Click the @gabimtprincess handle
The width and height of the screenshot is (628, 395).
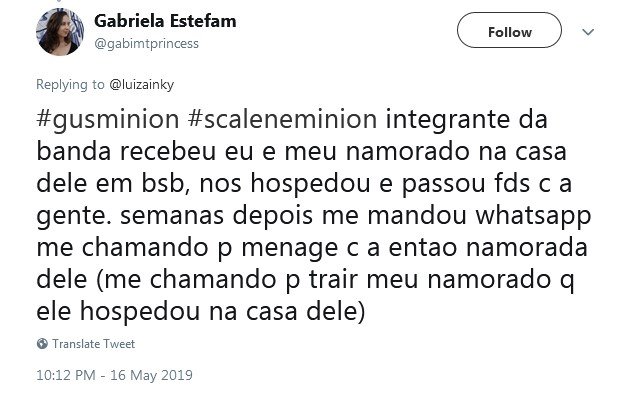click(x=146, y=43)
